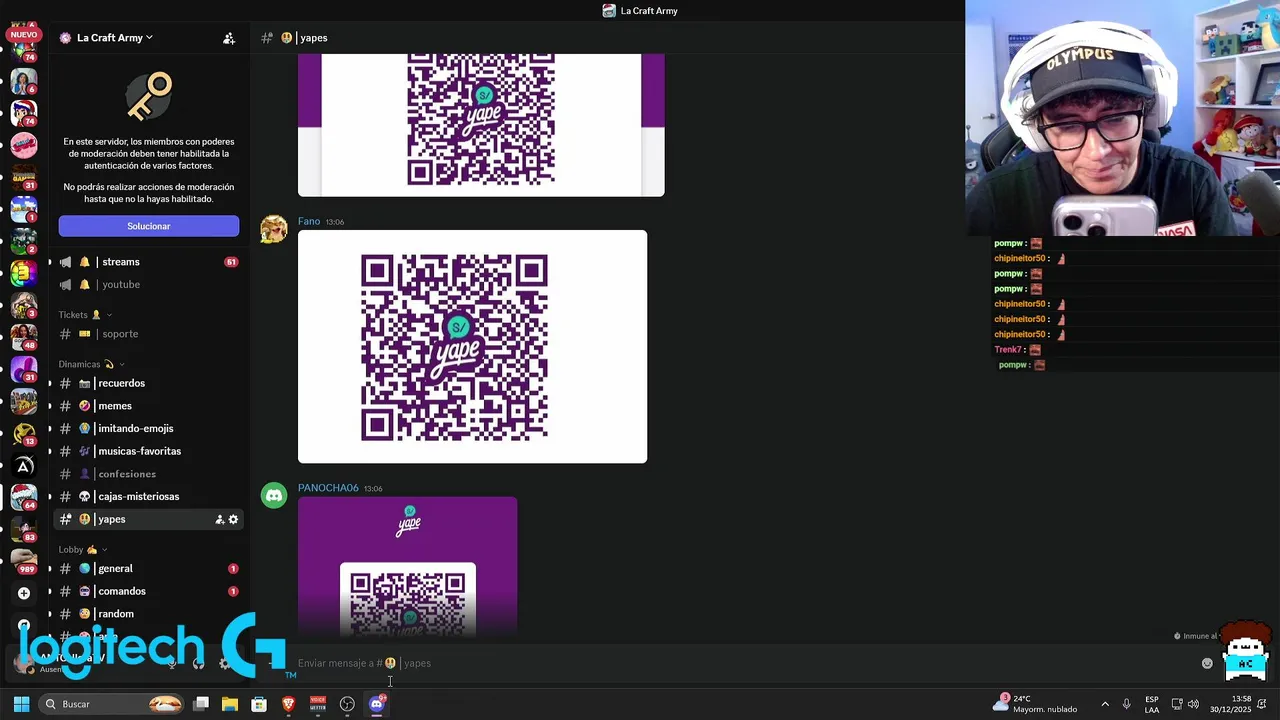The image size is (1280, 720).
Task: Click PANOCHA06's Discord default avatar
Action: pos(274,495)
